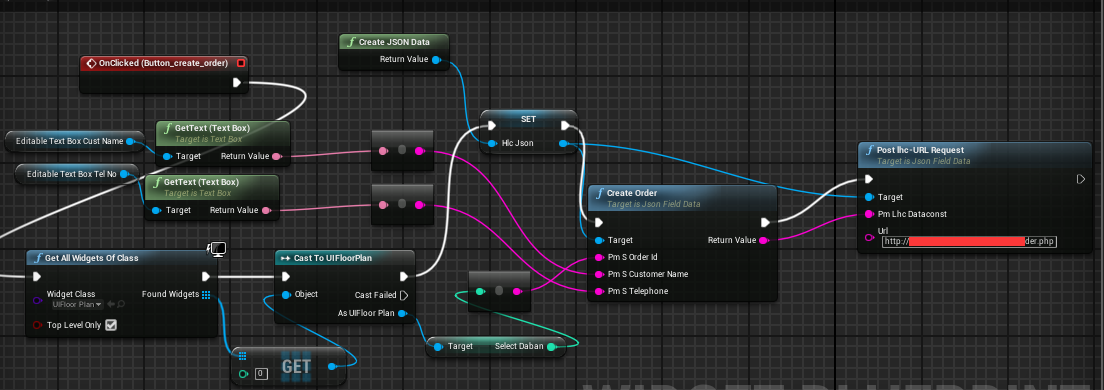Click the As UIFloor Plan output pin

point(402,313)
